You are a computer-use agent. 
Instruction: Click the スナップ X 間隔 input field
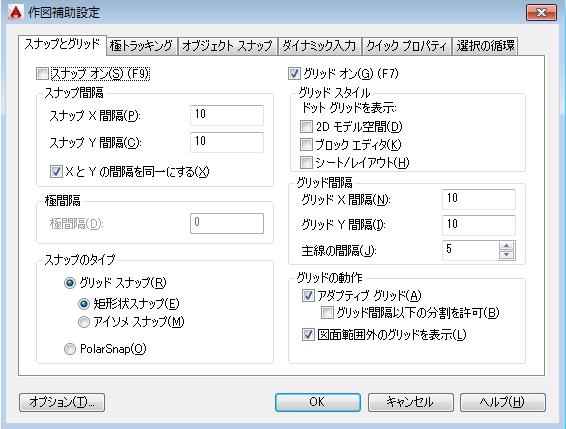coord(227,115)
